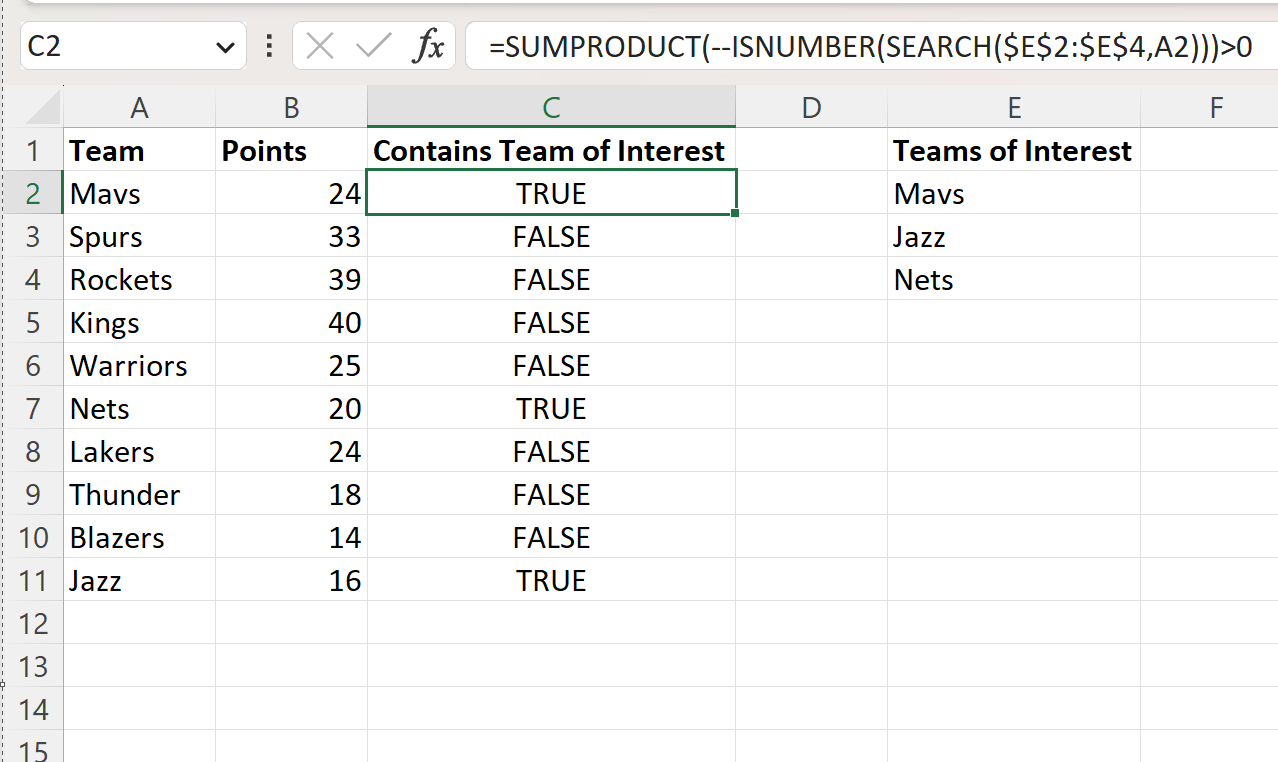Select the TRUE value for Jazz row
Image resolution: width=1278 pixels, height=762 pixels.
coord(551,580)
